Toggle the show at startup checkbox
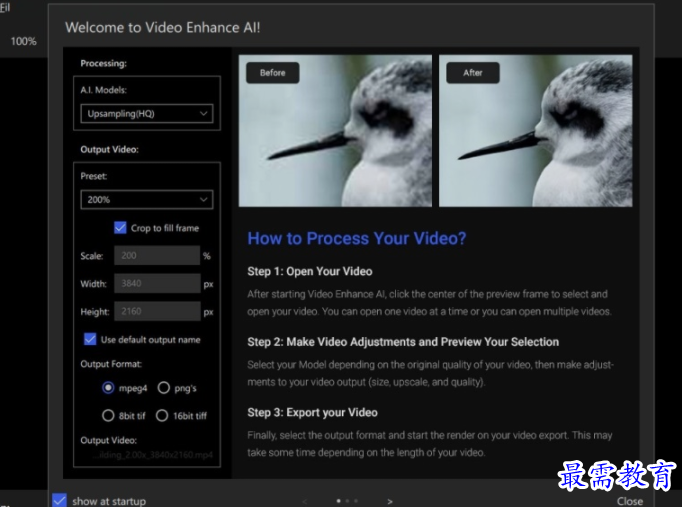This screenshot has width=682, height=507. tap(60, 500)
